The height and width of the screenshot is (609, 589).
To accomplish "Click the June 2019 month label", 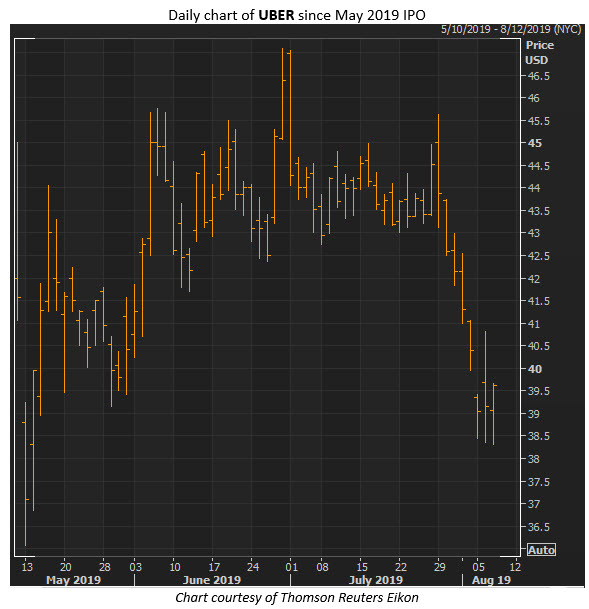I will 212,580.
